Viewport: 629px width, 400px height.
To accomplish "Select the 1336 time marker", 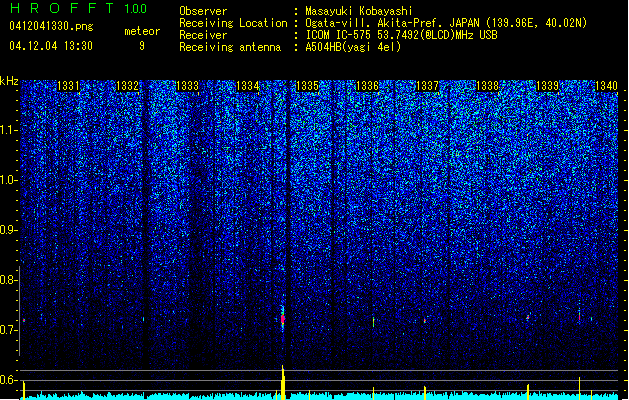I will coord(367,86).
